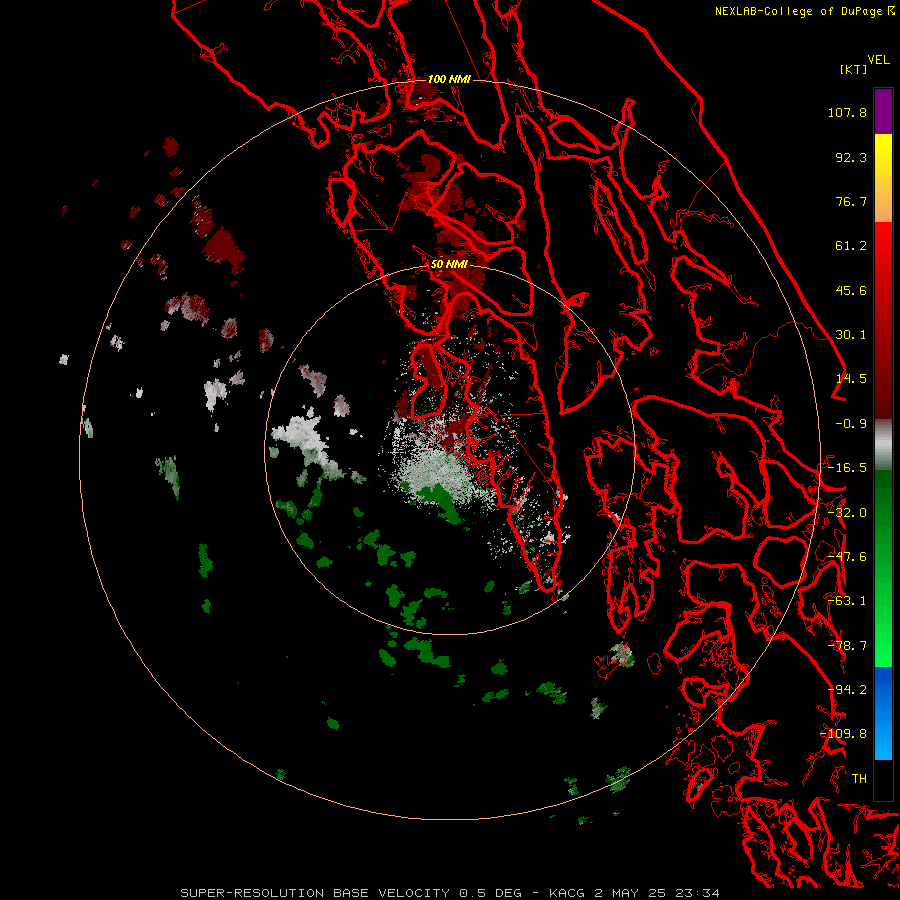Click the [KT] units label
This screenshot has width=900, height=900.
[x=854, y=69]
